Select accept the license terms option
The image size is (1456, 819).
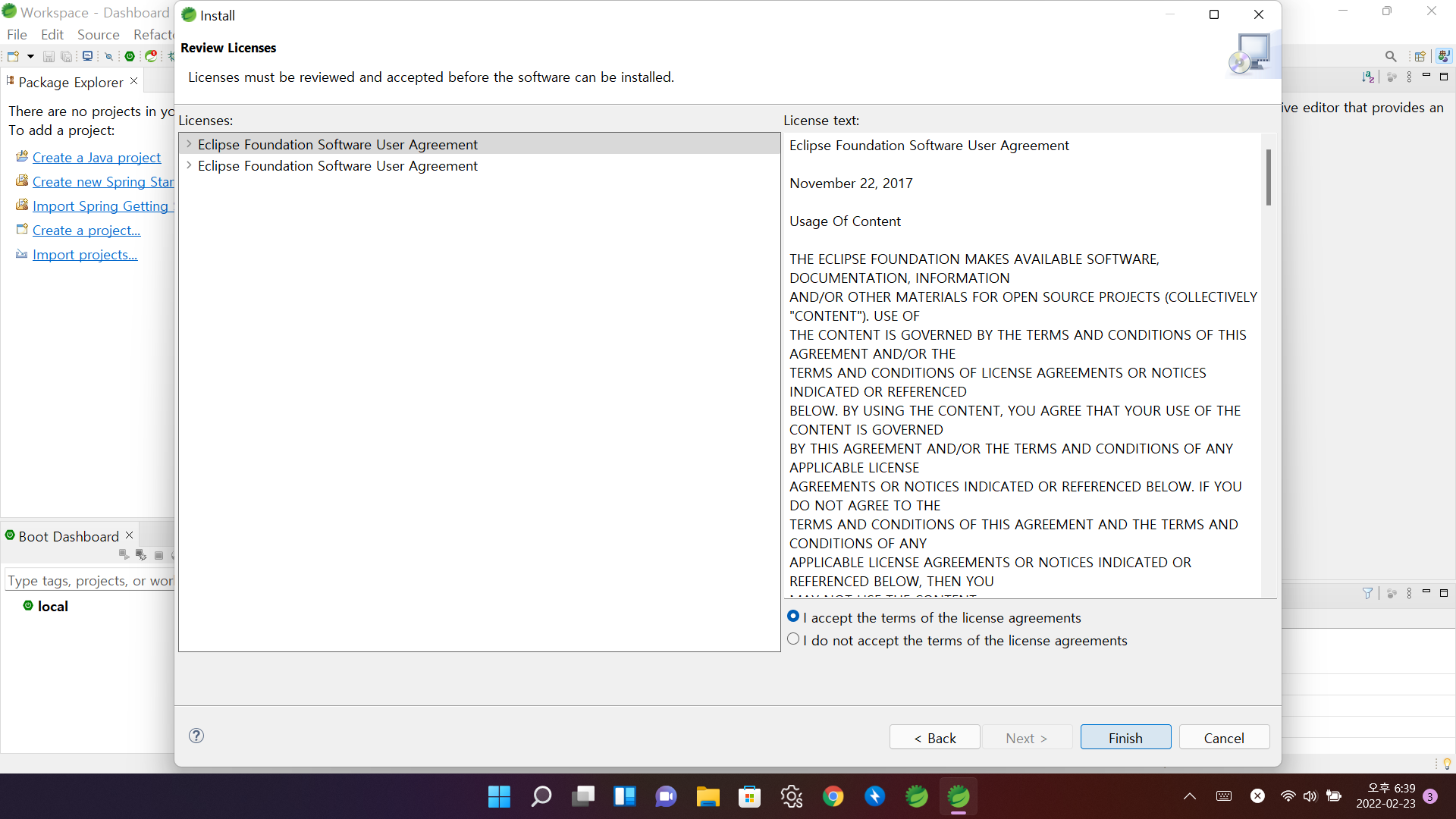coord(793,617)
